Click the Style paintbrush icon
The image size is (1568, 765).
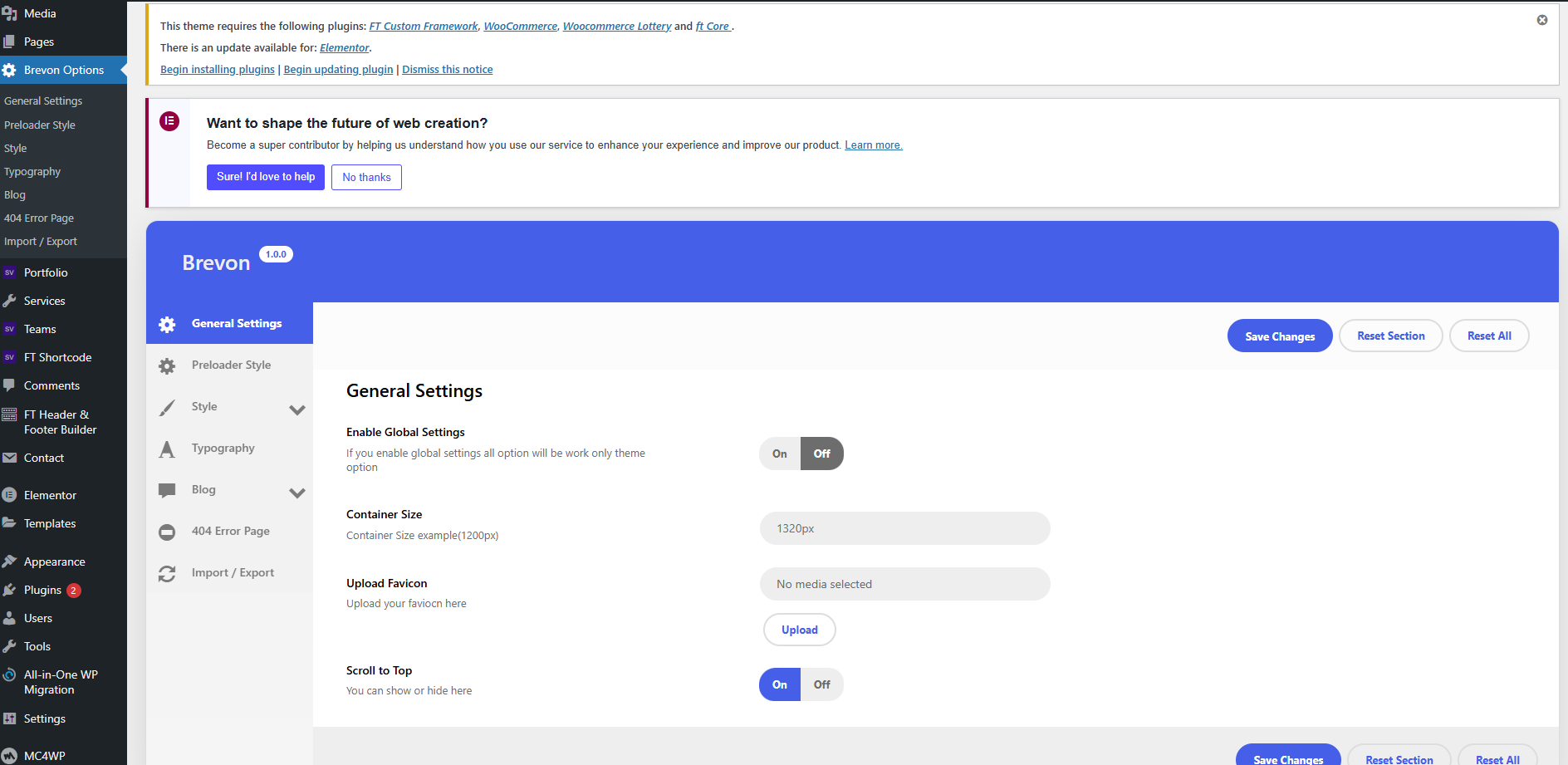(167, 407)
